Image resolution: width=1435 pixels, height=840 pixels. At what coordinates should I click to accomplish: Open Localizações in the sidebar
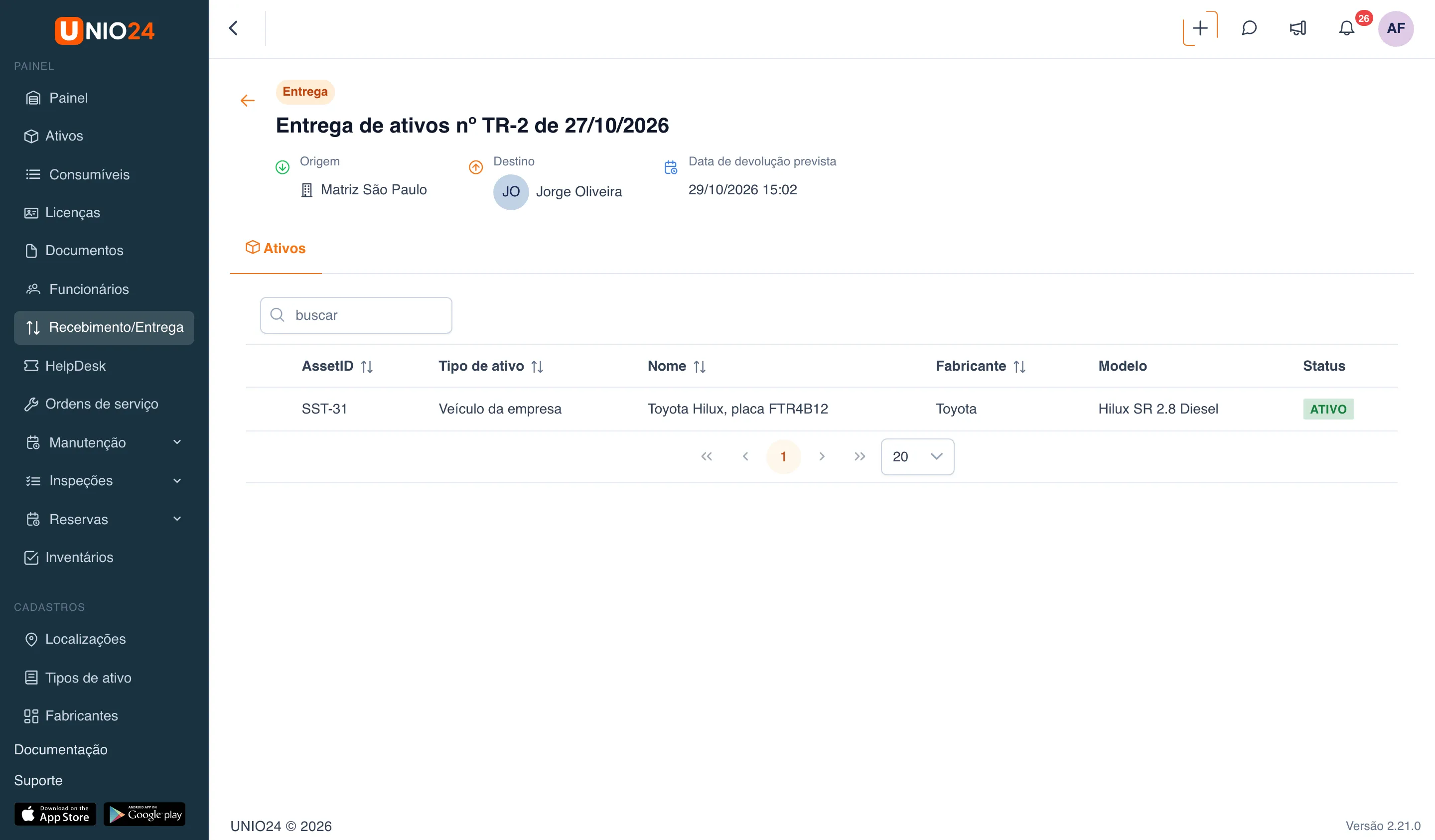click(x=104, y=639)
